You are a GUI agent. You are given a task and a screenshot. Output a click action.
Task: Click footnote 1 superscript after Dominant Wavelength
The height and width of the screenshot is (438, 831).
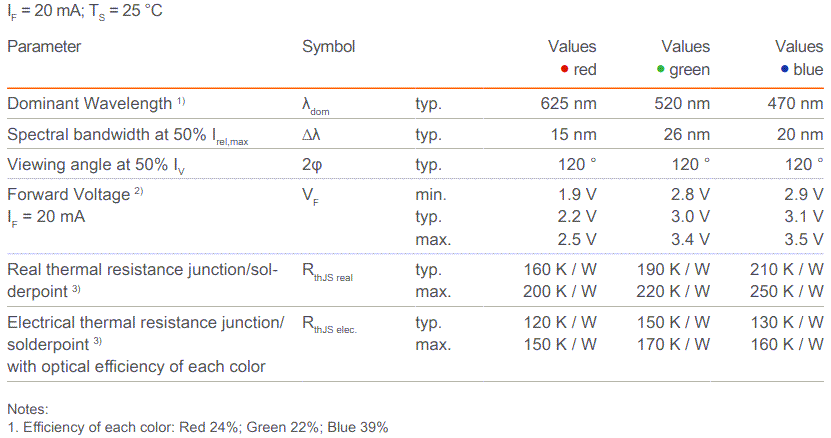coord(182,101)
